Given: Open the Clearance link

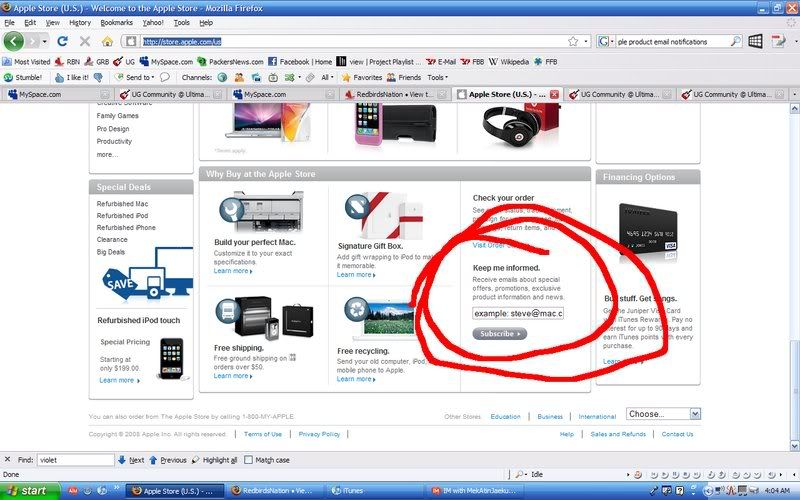Looking at the screenshot, I should (x=112, y=239).
